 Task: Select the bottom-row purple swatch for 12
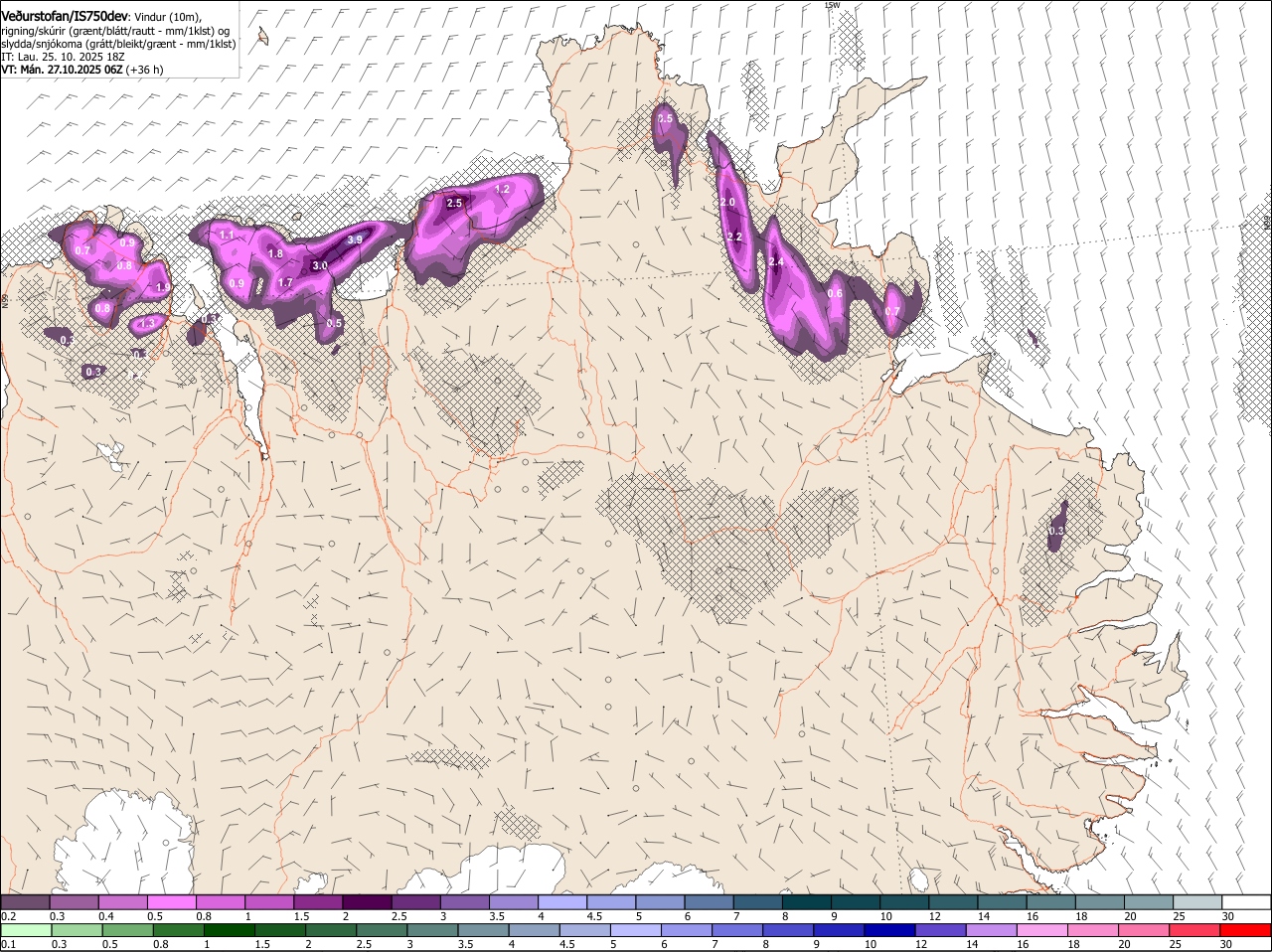click(x=941, y=930)
